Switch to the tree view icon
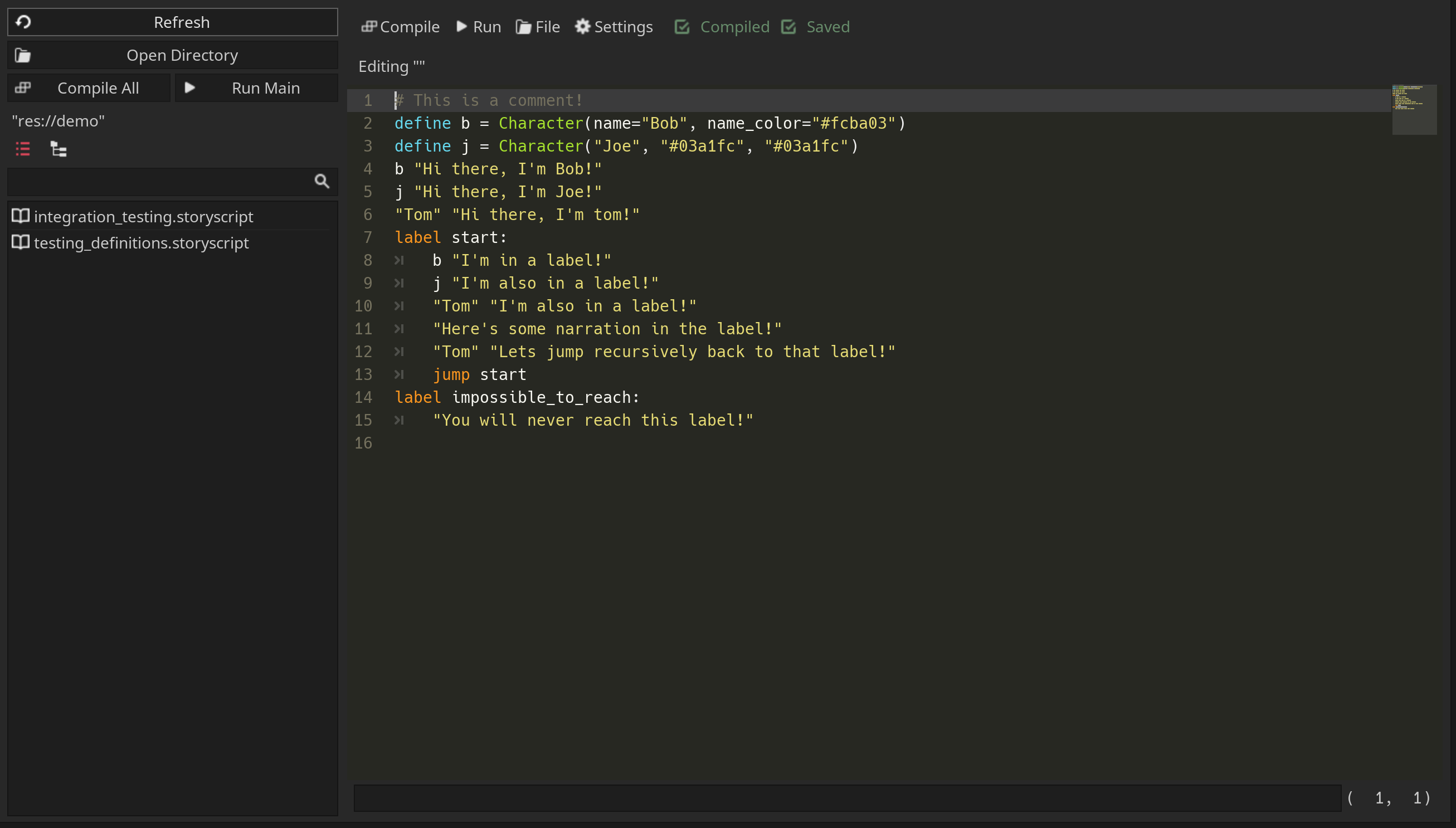Screen dimensions: 1456x828 click(59, 149)
